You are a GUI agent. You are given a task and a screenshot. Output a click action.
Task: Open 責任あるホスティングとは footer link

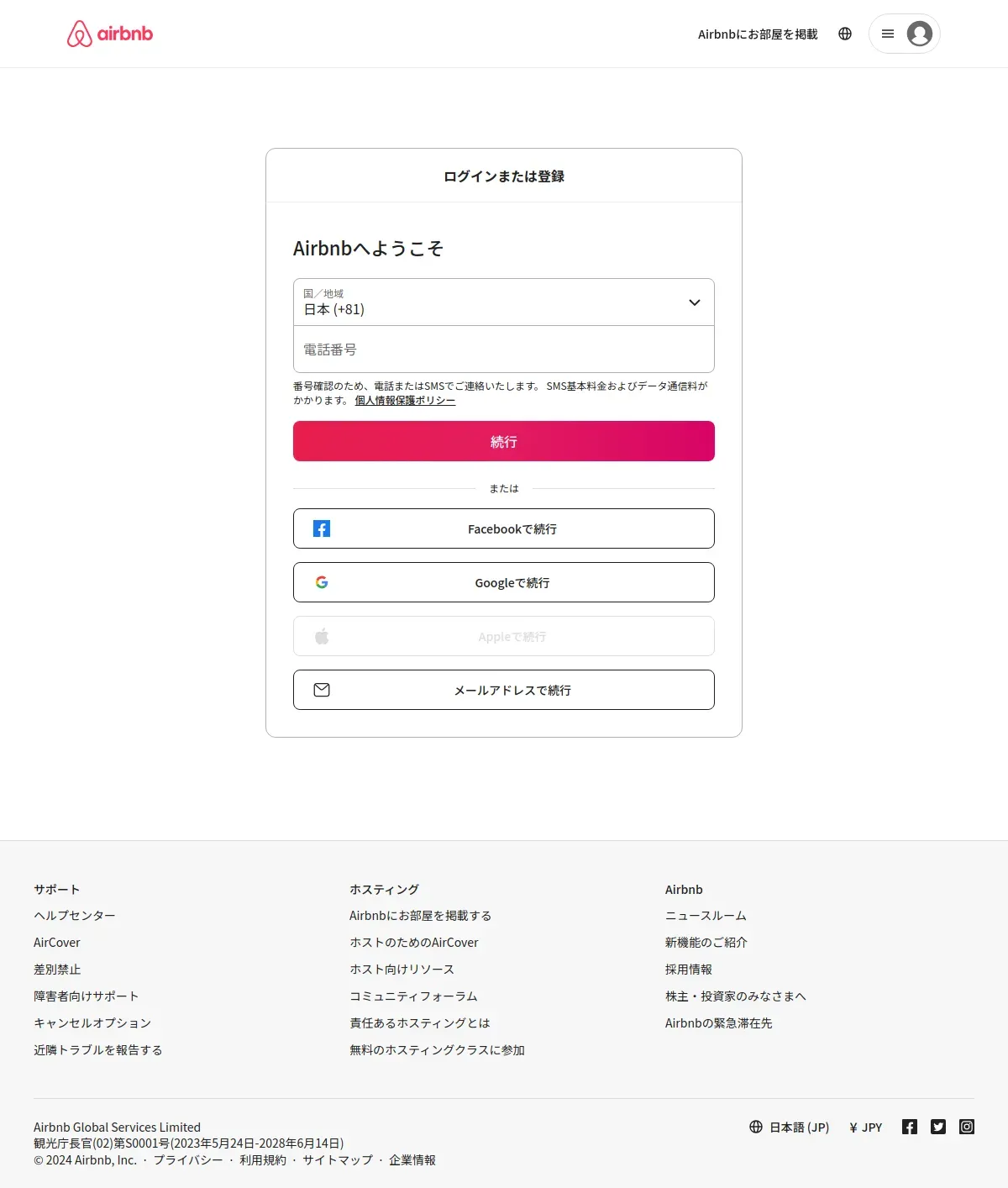420,1023
